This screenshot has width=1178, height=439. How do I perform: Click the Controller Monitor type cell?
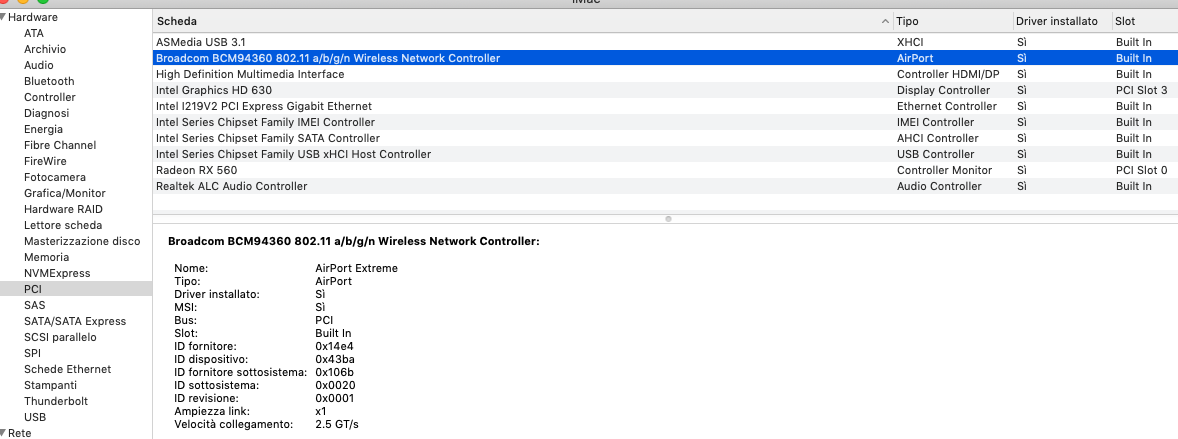click(944, 170)
